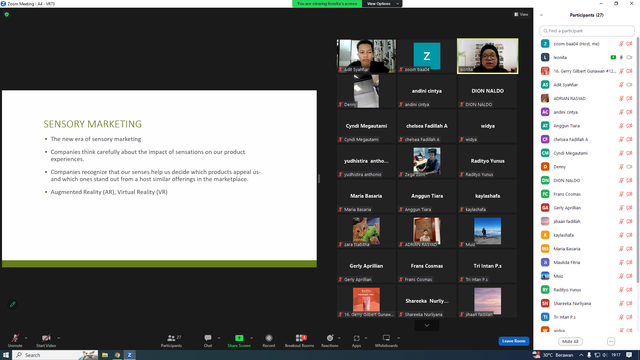Viewport: 640px width, 360px height.
Task: Click video-off icon for DION NALDO
Action: tap(629, 180)
